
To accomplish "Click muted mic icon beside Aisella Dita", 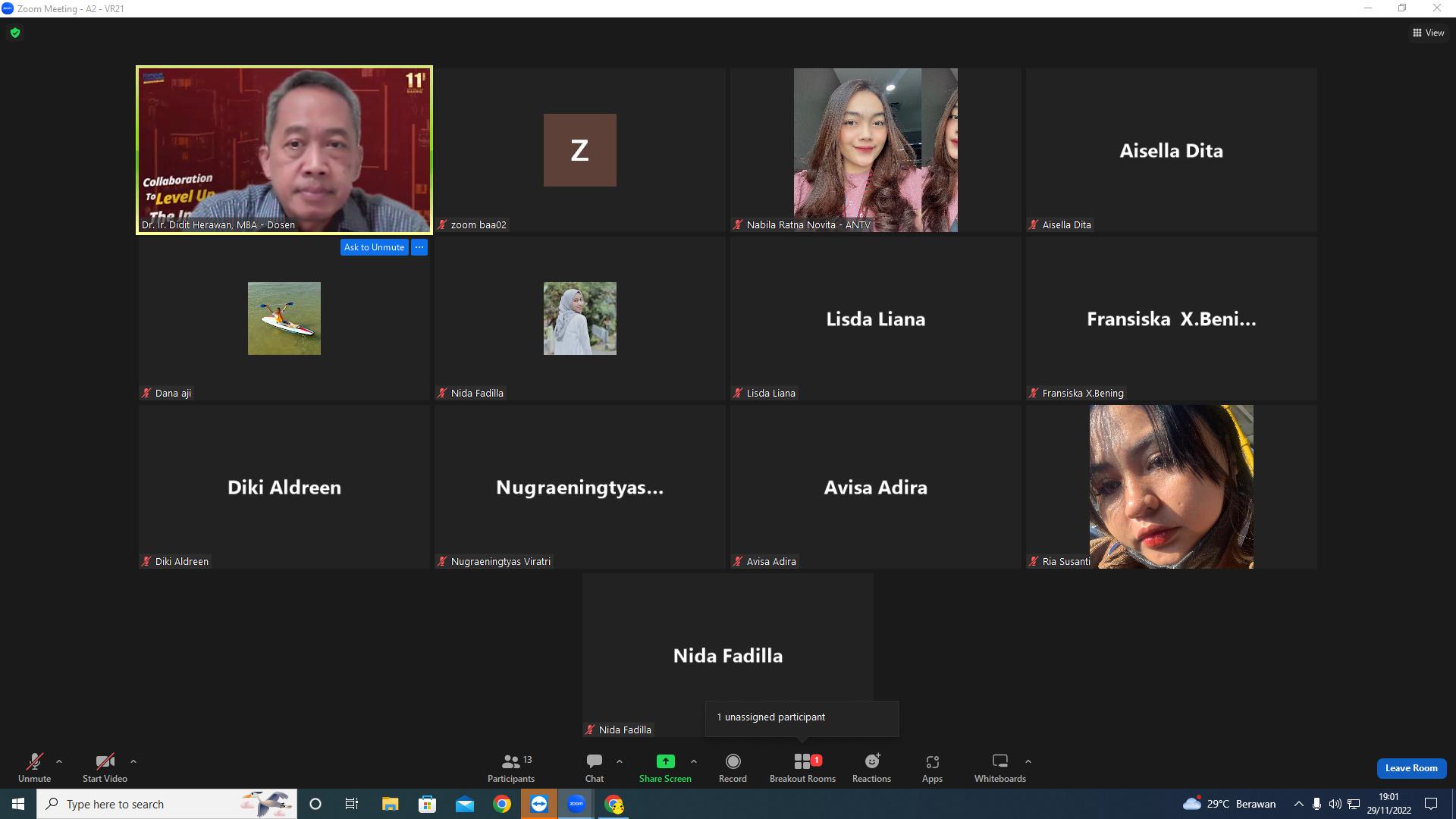I will [1034, 224].
